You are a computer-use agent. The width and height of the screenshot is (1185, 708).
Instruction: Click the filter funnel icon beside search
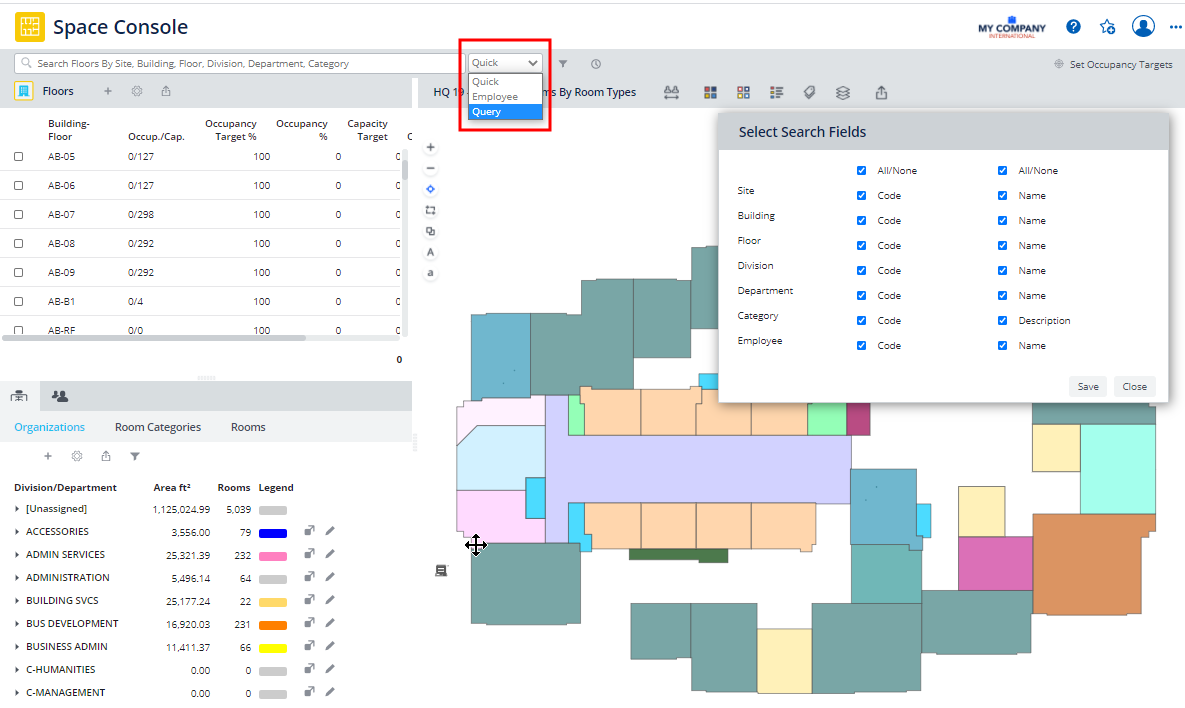pos(563,64)
